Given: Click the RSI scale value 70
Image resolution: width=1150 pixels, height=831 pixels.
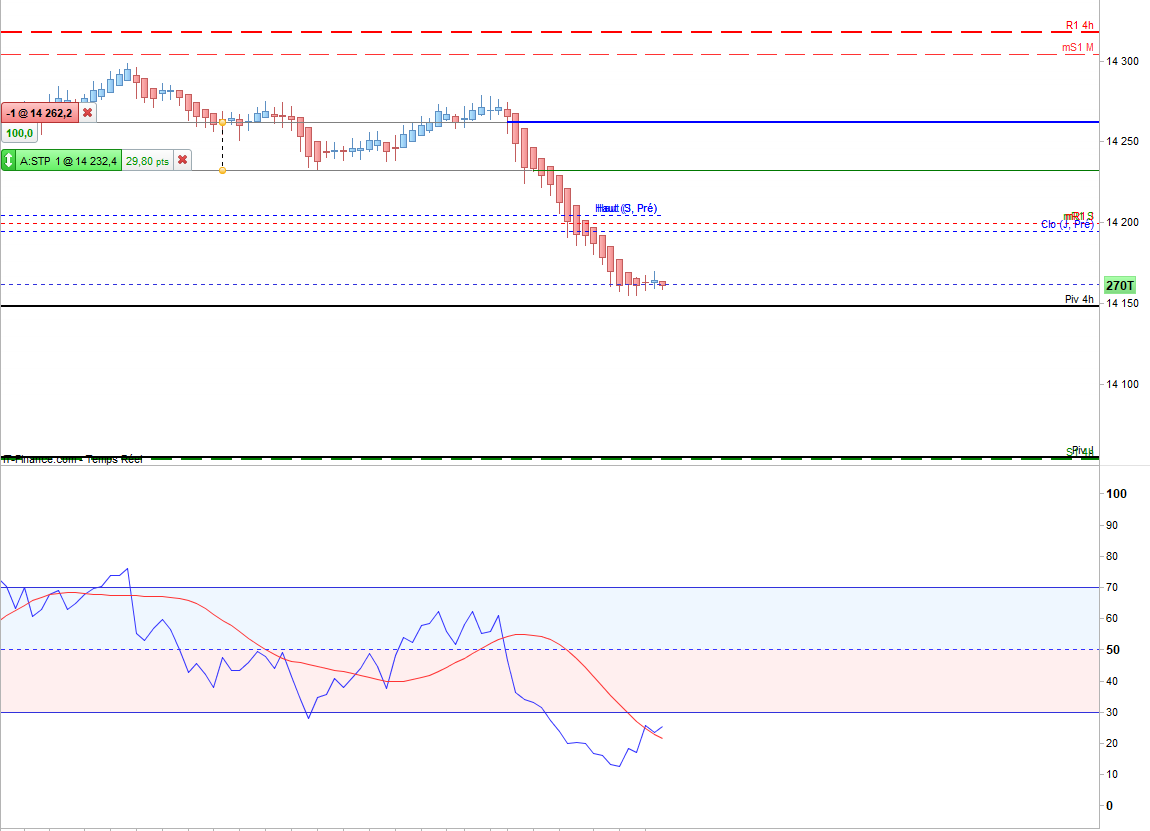Looking at the screenshot, I should pyautogui.click(x=1112, y=587).
